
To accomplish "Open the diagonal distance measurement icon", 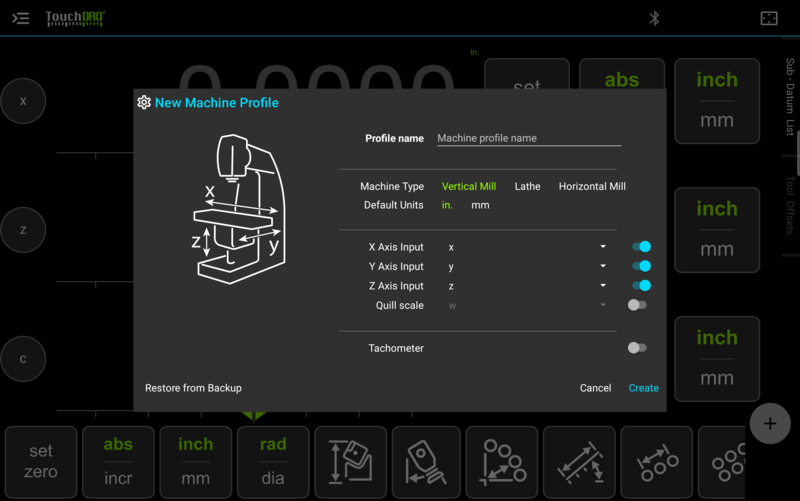I will (579, 462).
